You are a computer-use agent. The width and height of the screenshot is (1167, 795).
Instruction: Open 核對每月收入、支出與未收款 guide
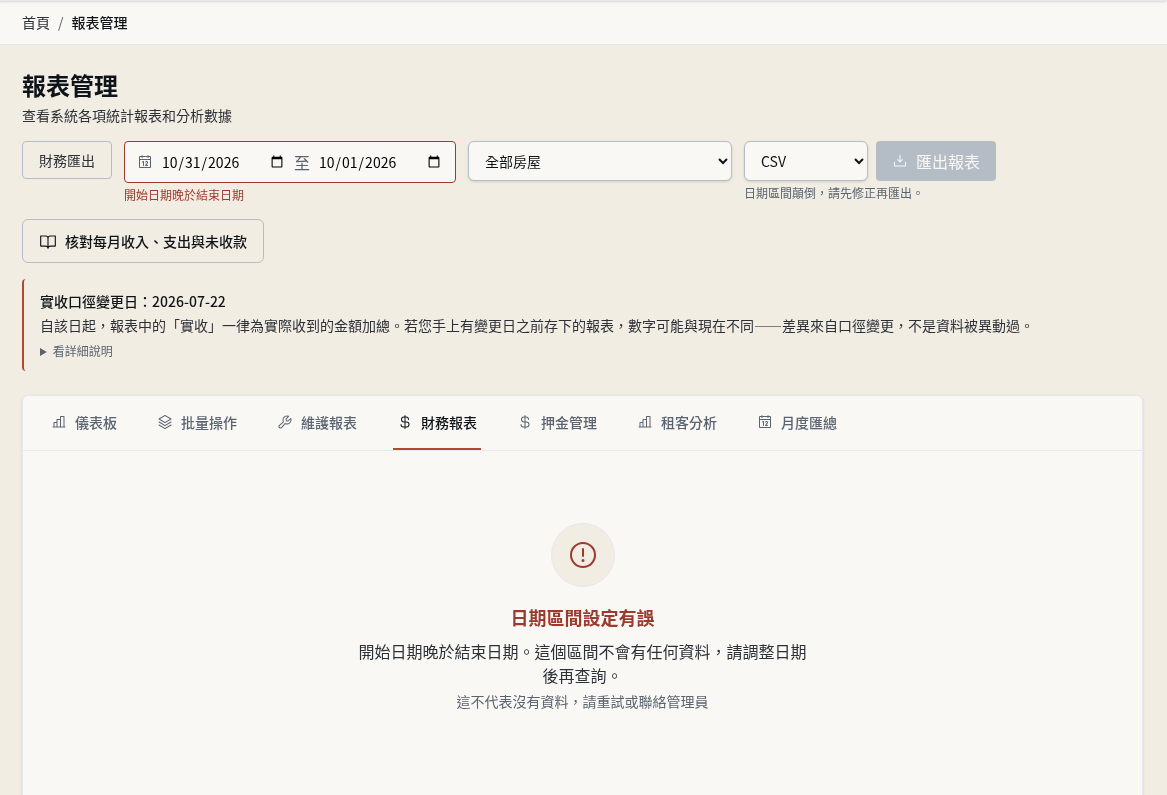tap(143, 241)
